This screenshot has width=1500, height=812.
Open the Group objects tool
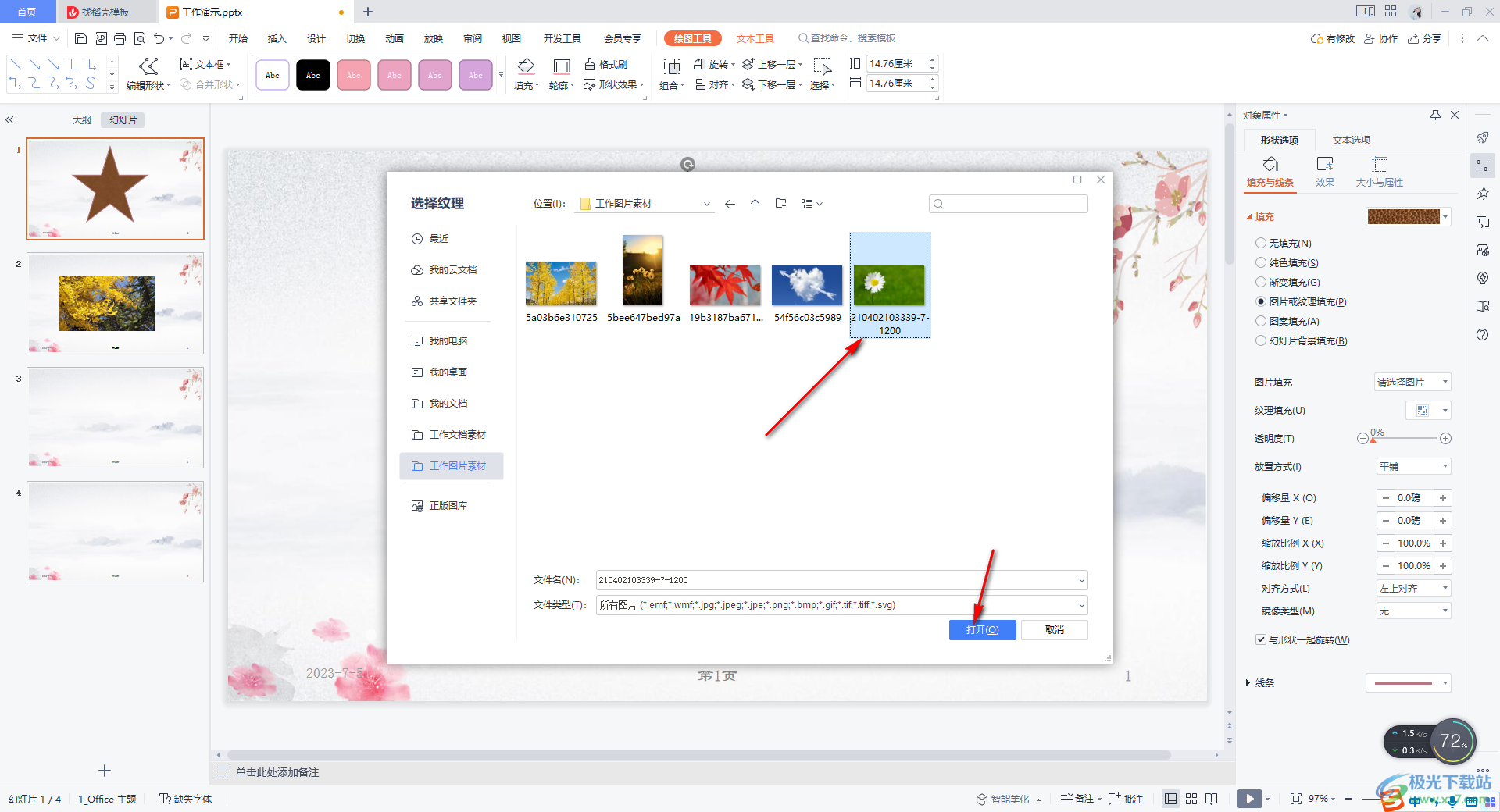coord(671,74)
